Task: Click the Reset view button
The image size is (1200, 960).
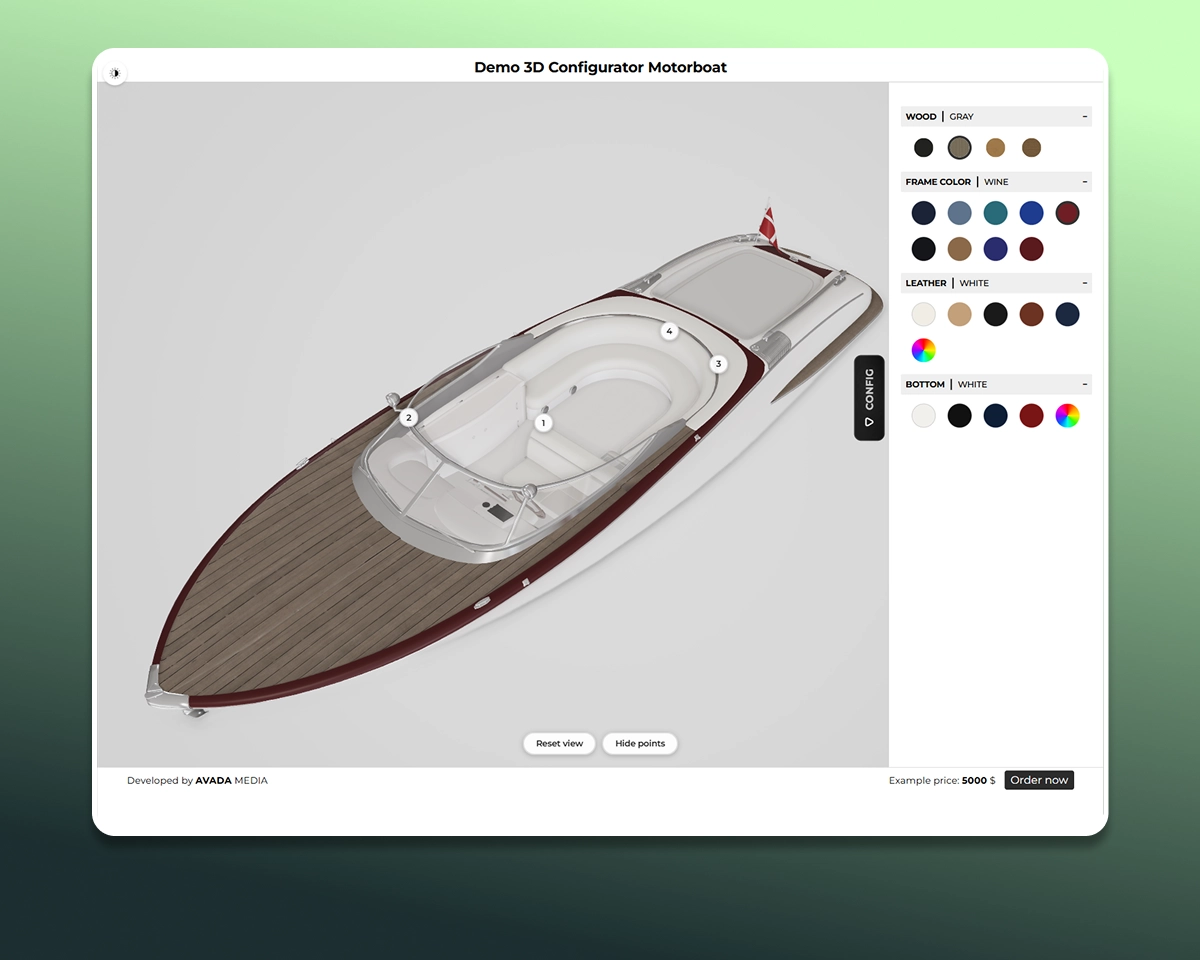Action: pos(560,744)
